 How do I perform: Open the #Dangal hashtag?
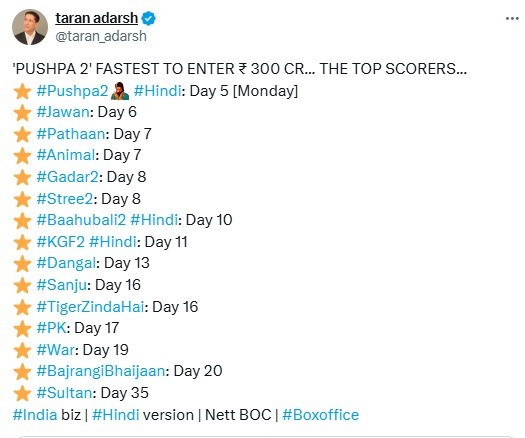(x=66, y=263)
